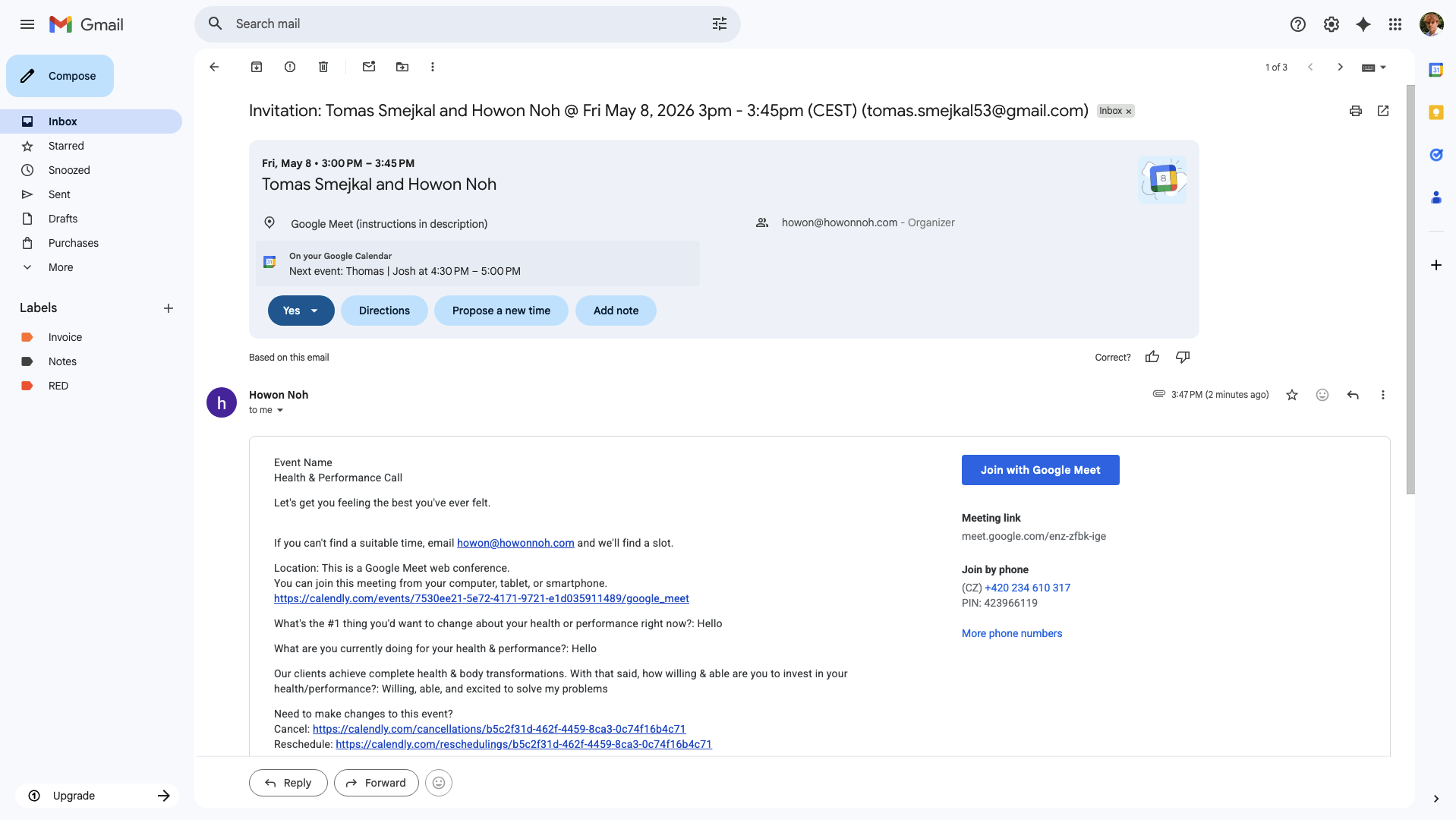Open message More options three dots

tap(1383, 395)
